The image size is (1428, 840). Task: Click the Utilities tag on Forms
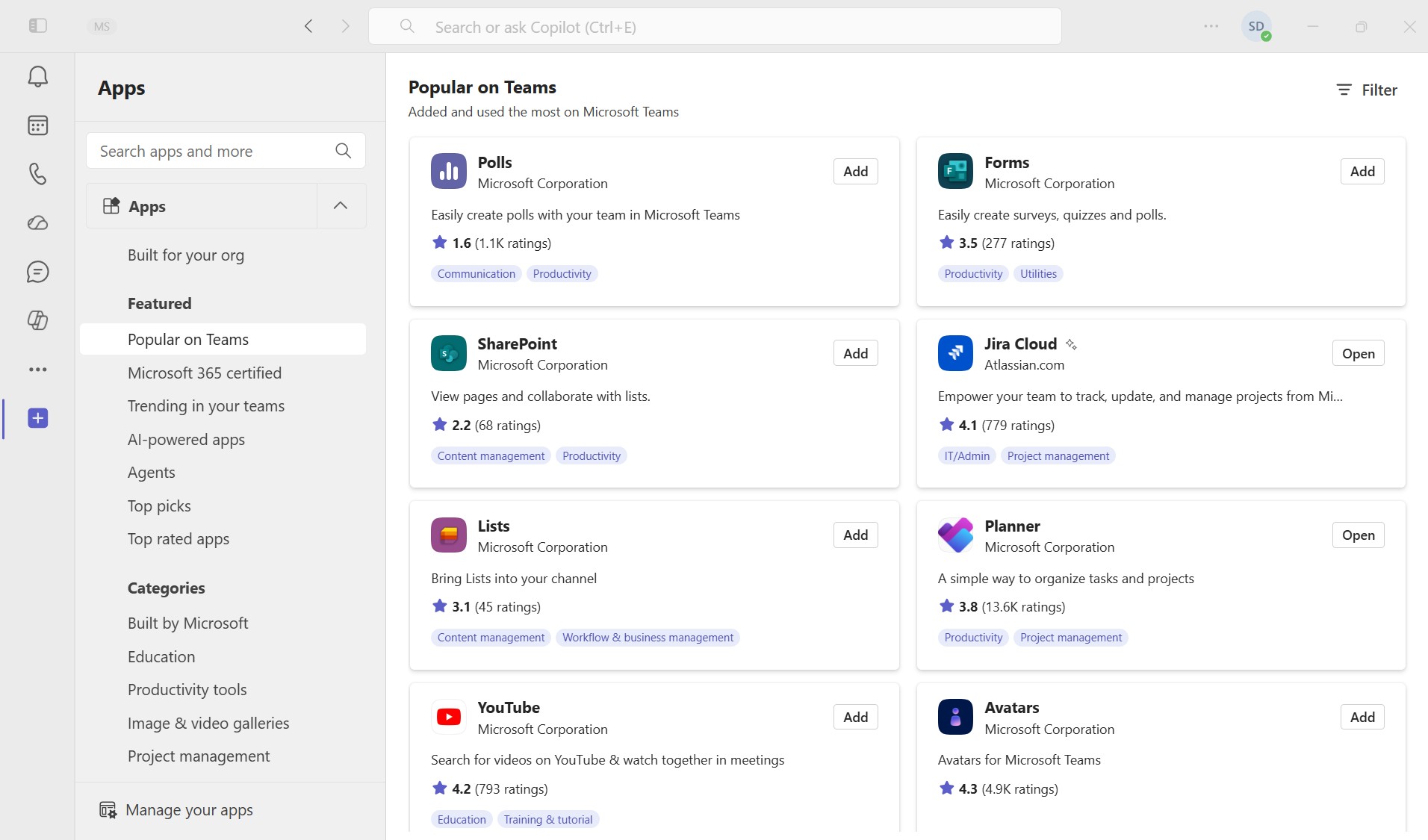(1038, 274)
